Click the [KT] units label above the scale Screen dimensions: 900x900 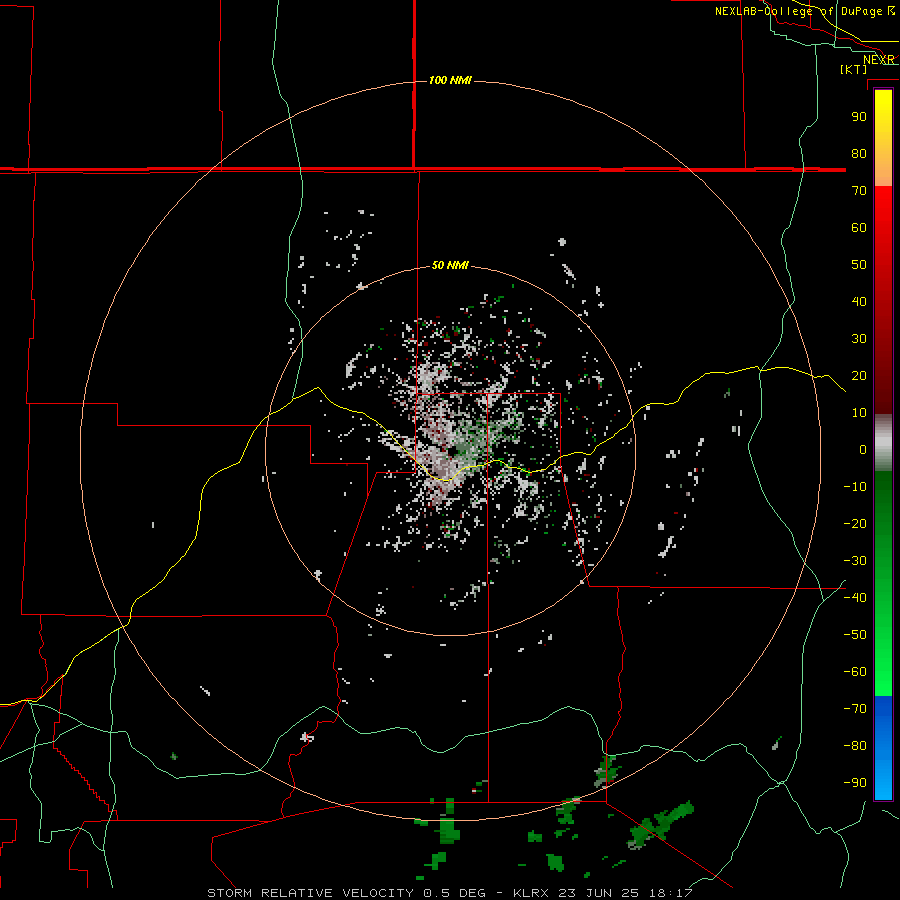854,69
